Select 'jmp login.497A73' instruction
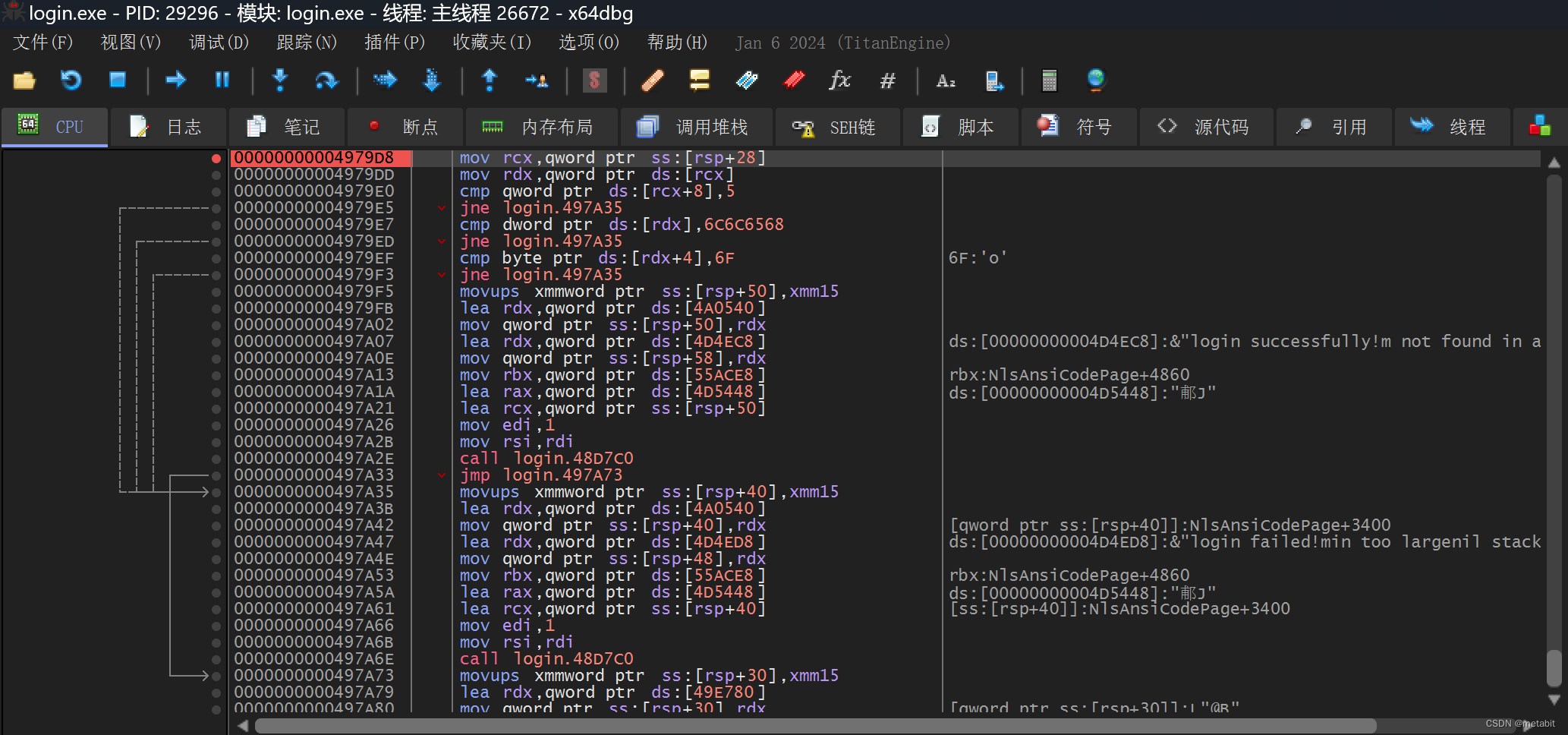 (541, 475)
